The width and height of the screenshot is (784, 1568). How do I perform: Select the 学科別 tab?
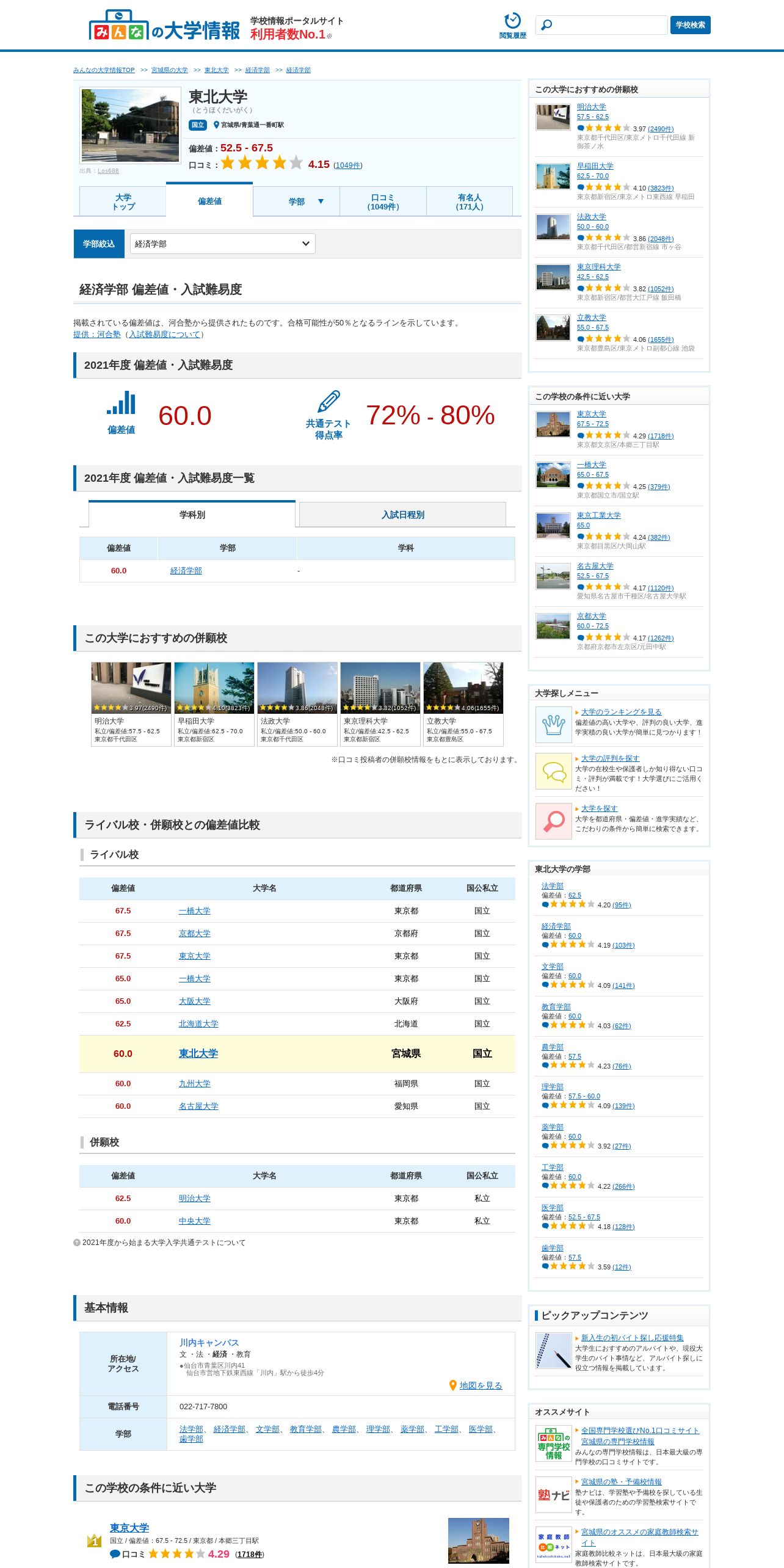coord(192,514)
